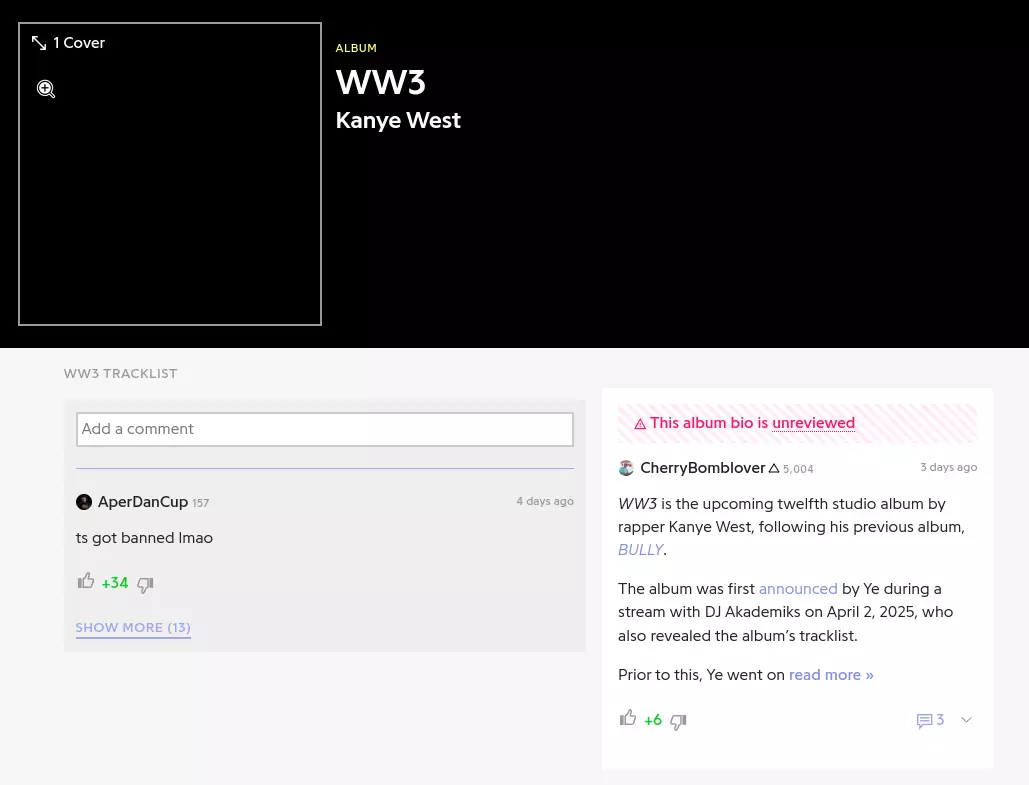Click the magnifier zoom icon on cover
Viewport: 1029px width, 785px height.
pos(46,89)
